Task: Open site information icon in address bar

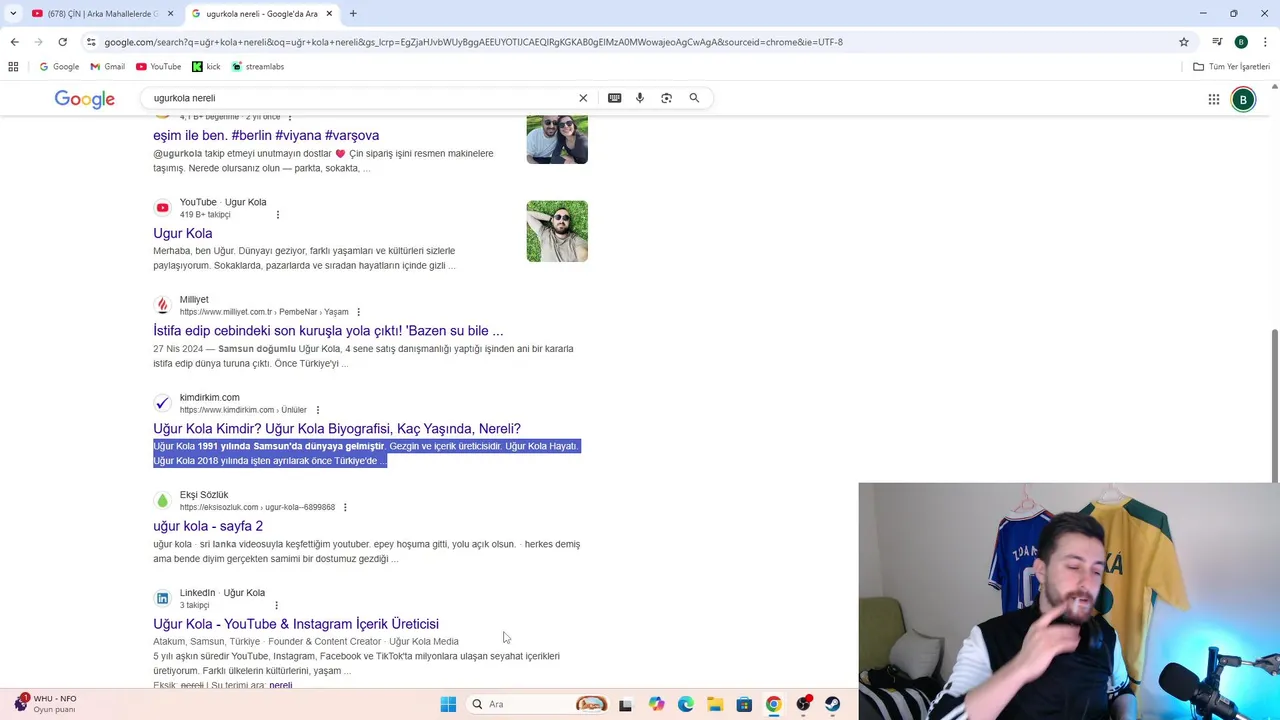Action: point(91,42)
